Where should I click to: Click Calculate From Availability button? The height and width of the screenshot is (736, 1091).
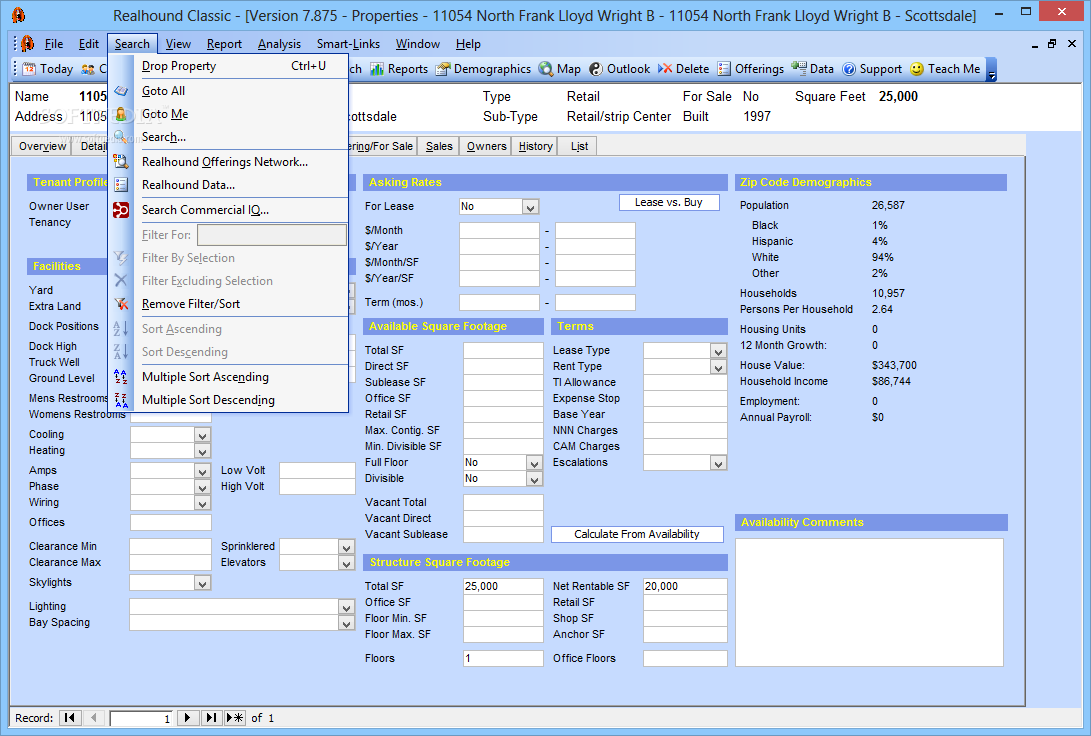[x=637, y=534]
